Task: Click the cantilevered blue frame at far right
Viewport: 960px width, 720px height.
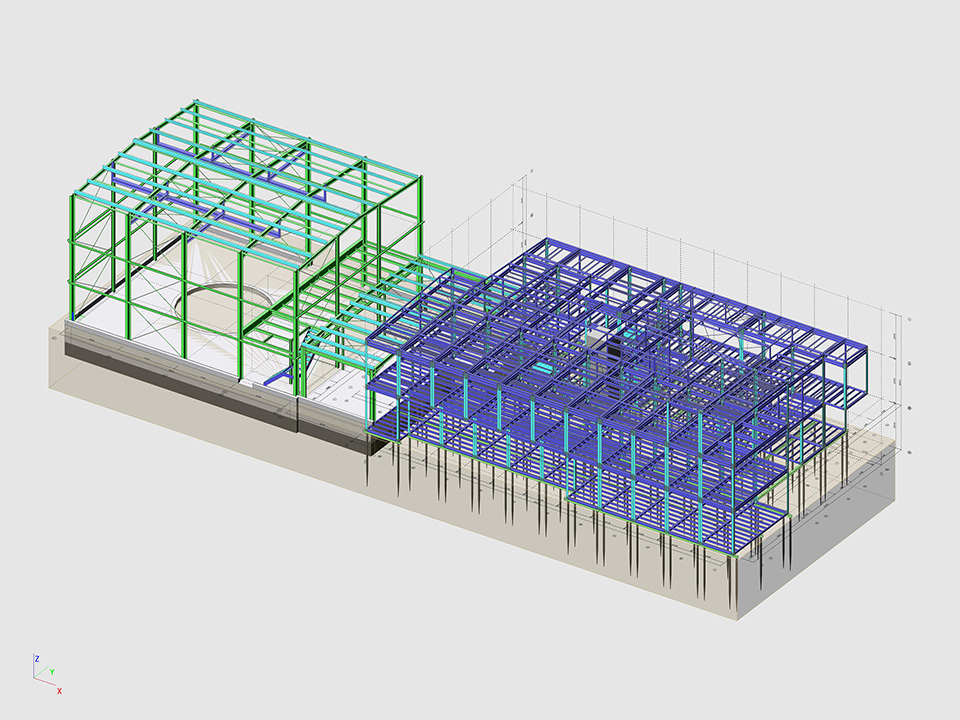Action: pos(850,370)
